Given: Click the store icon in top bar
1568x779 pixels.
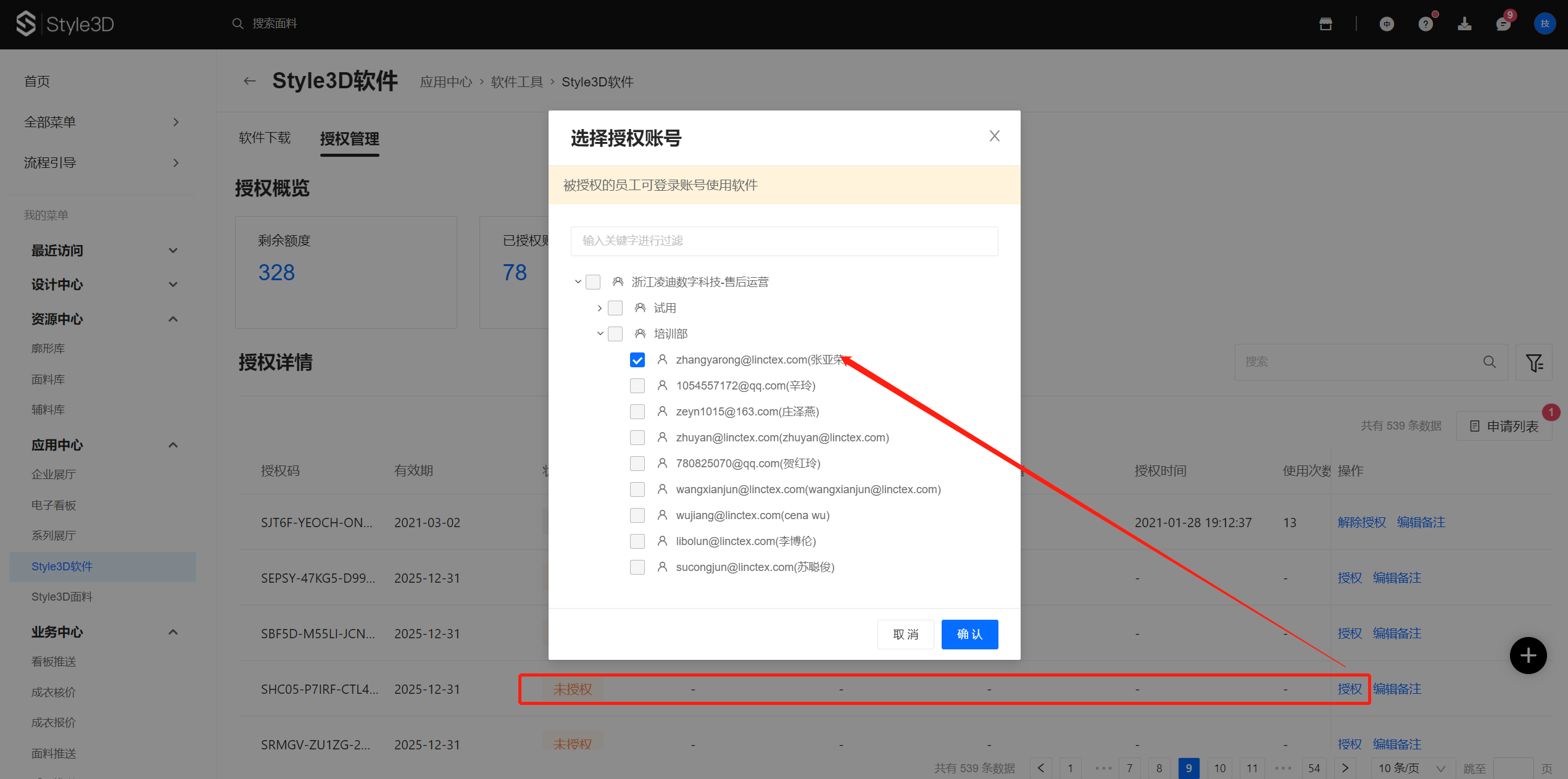Looking at the screenshot, I should pos(1325,24).
